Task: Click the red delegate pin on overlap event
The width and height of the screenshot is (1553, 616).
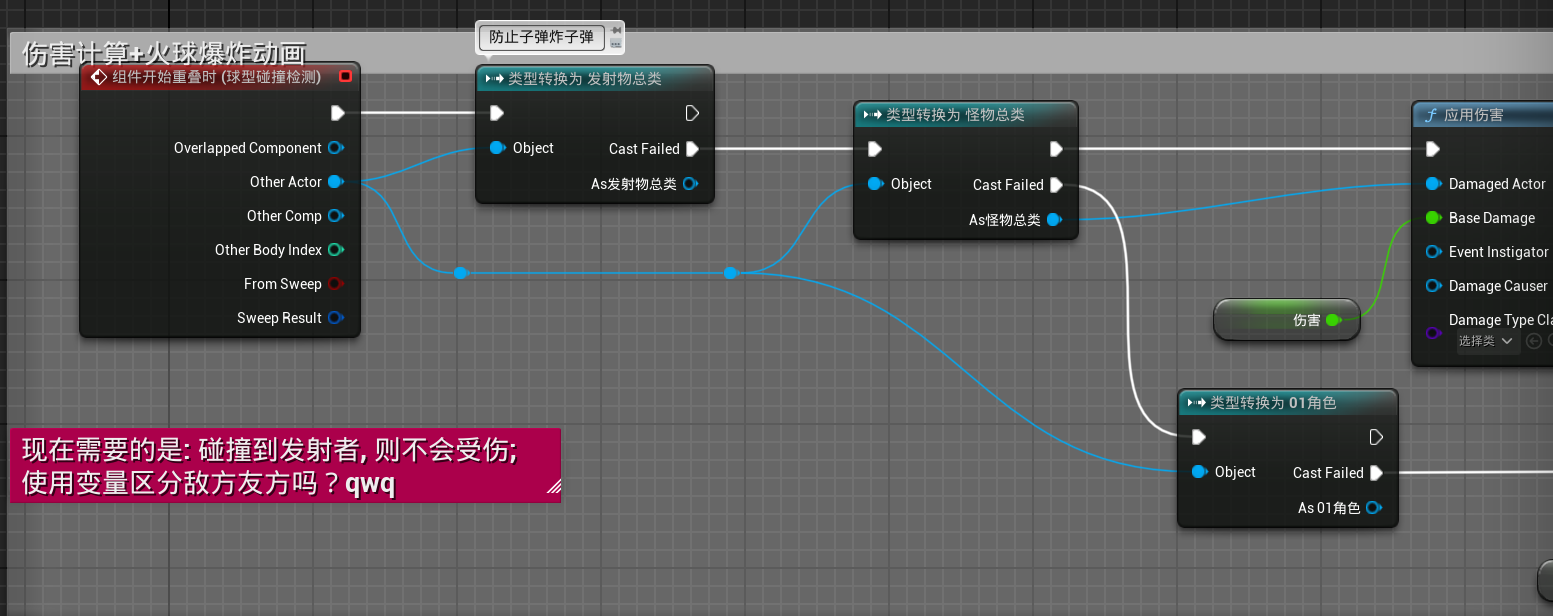Action: pyautogui.click(x=345, y=76)
